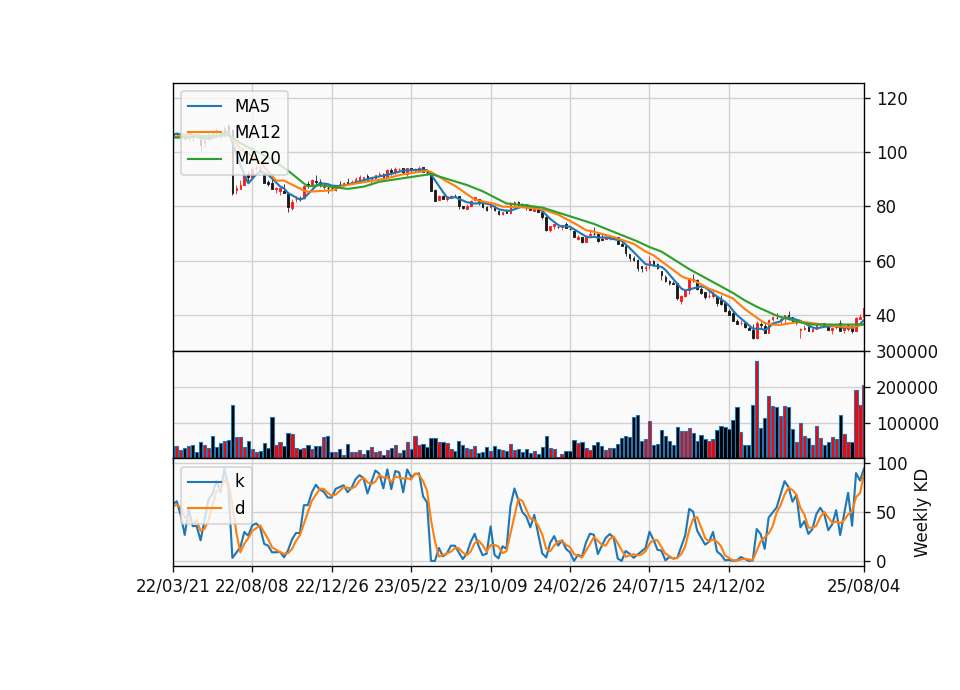Click the 120 price axis tick label

click(x=892, y=99)
